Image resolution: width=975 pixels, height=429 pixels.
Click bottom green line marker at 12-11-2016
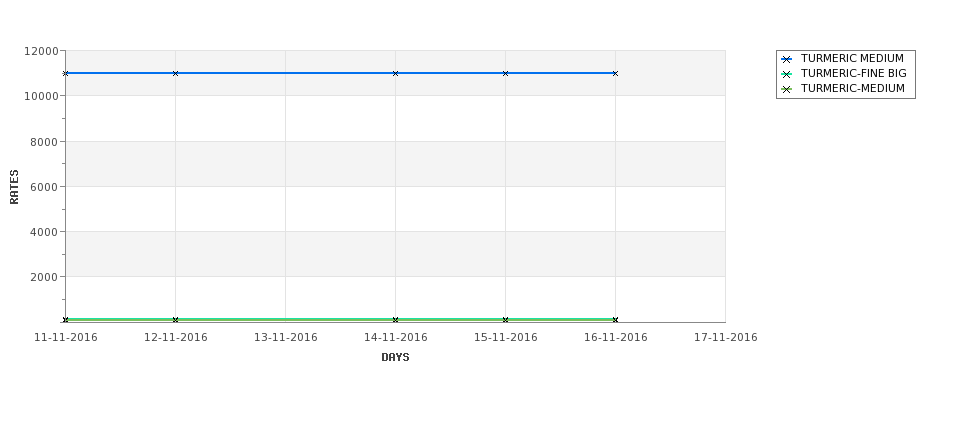tap(176, 320)
